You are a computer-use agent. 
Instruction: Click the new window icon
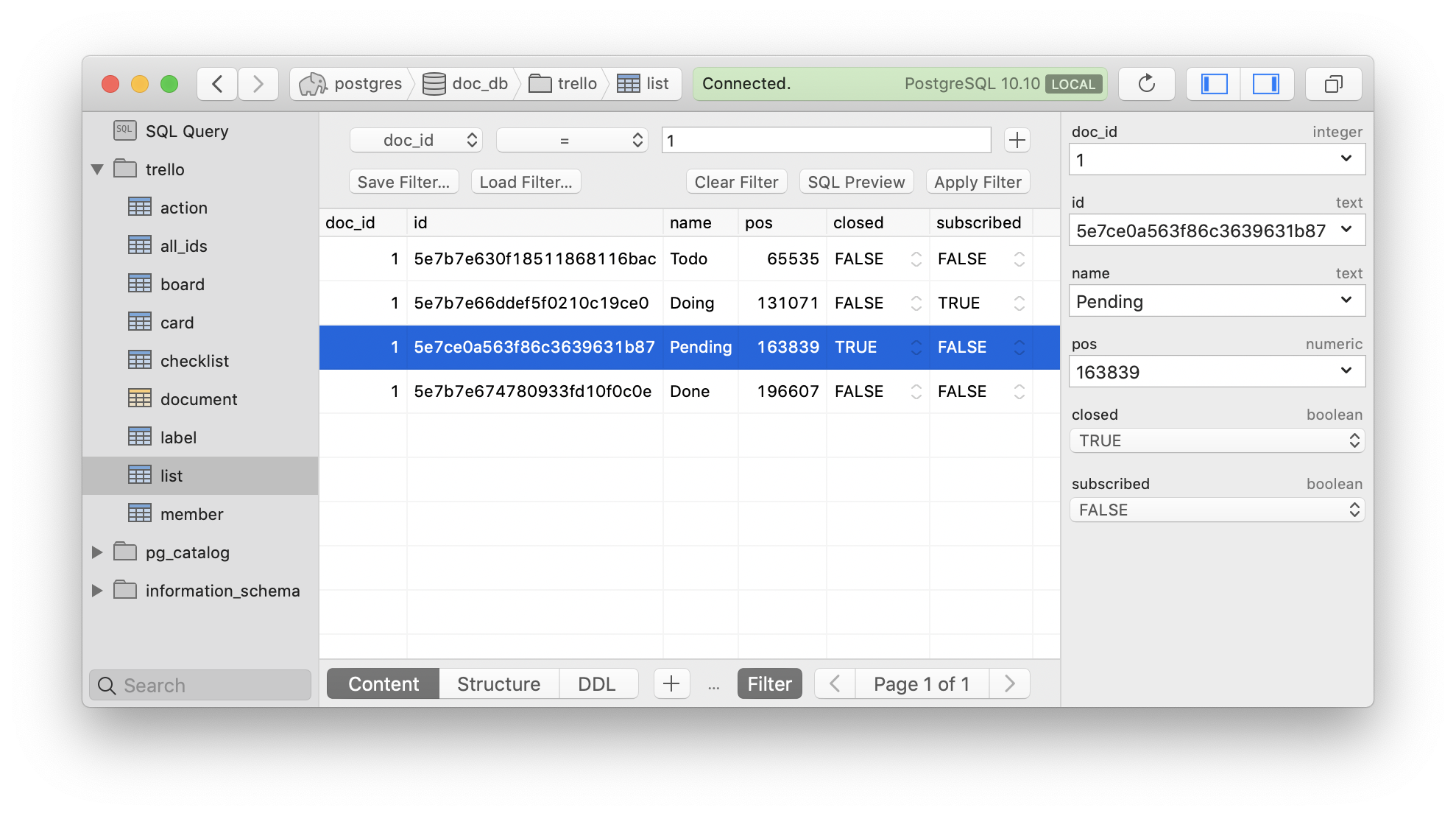point(1333,84)
